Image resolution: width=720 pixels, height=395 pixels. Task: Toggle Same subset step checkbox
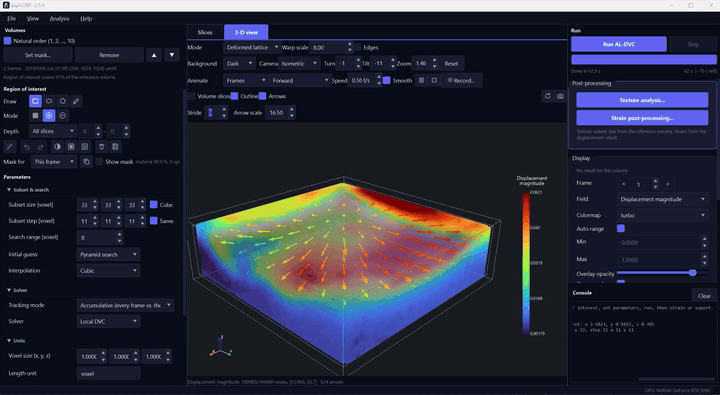[x=154, y=221]
